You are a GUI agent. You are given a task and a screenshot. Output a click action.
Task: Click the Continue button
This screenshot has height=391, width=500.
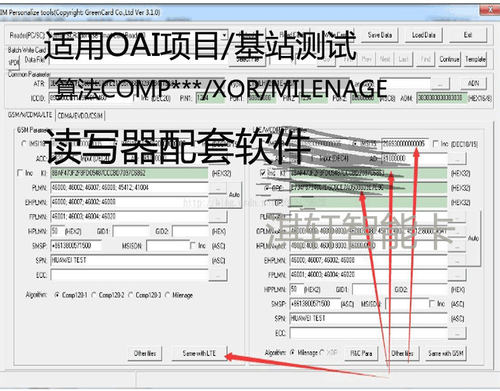pyautogui.click(x=449, y=59)
